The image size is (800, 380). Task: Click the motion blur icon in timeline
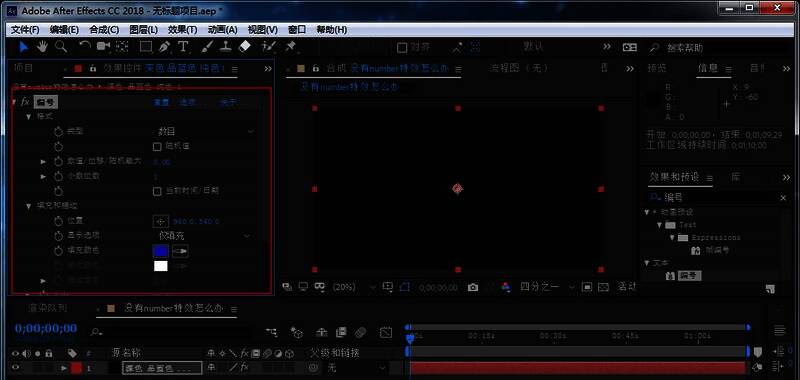[x=360, y=333]
